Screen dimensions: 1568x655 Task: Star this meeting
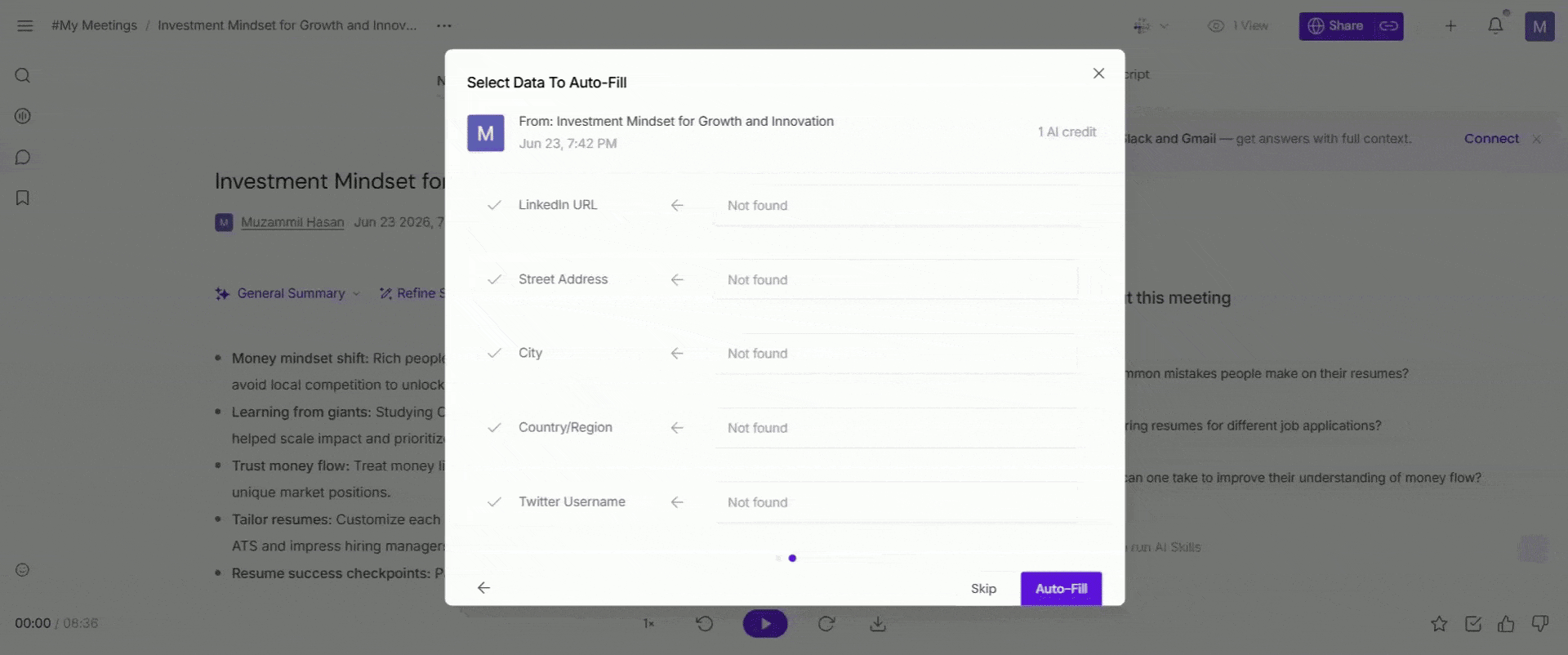tap(1439, 624)
